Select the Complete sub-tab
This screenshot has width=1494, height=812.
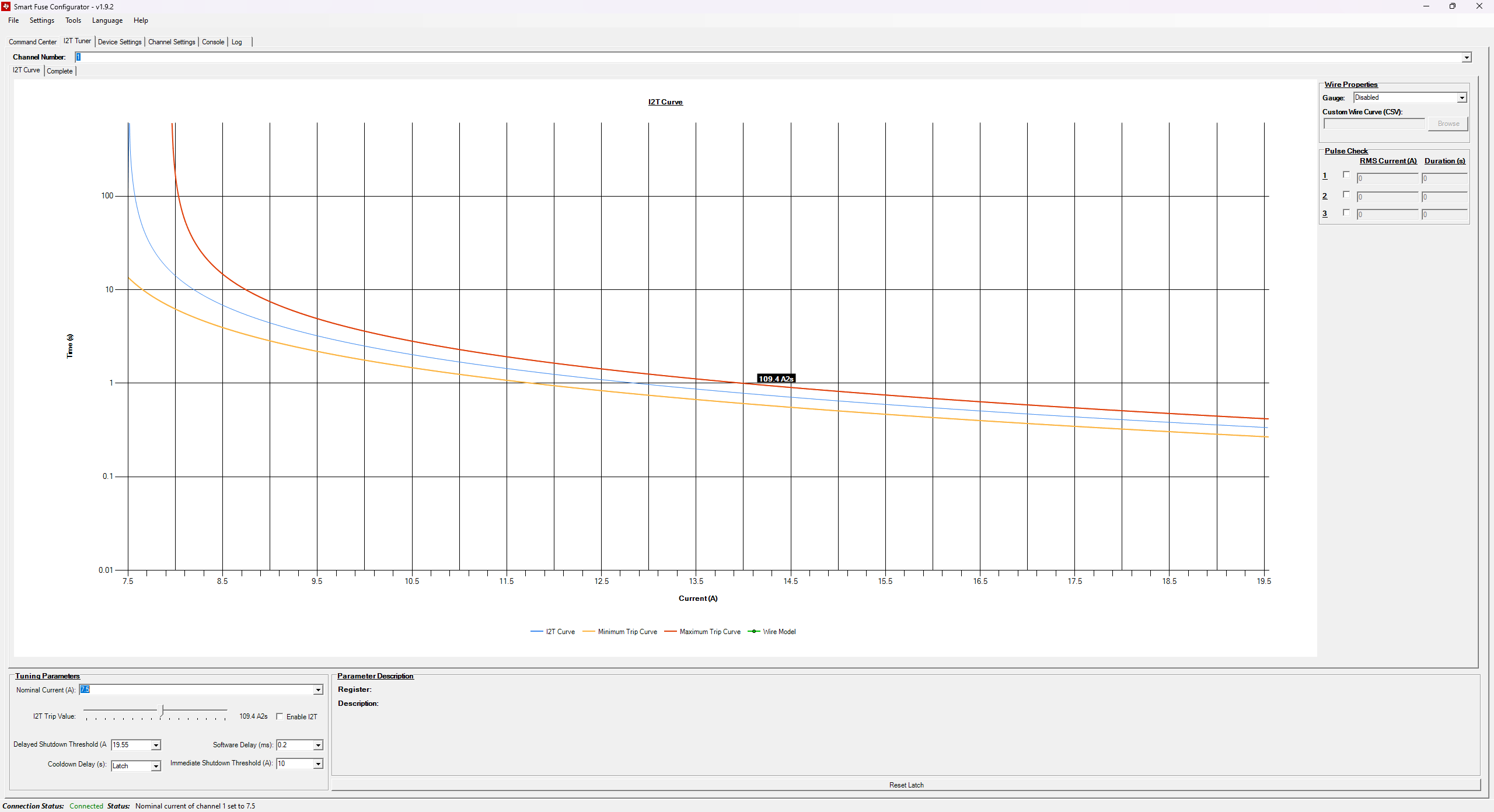pyautogui.click(x=60, y=71)
